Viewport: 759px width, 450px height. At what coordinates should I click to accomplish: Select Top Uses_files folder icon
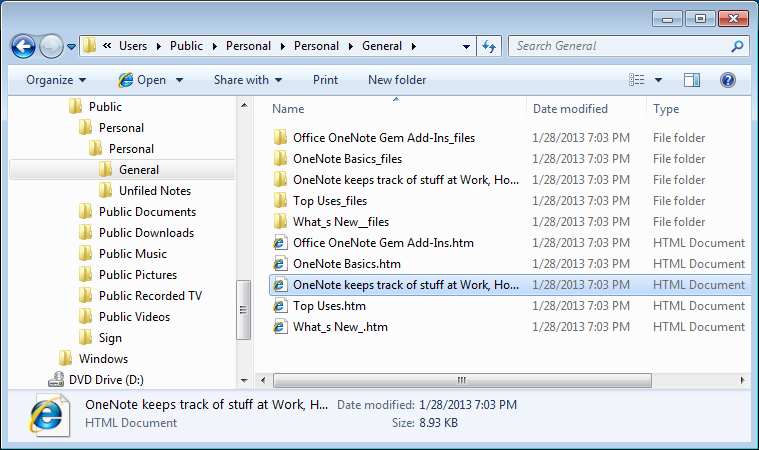[x=280, y=200]
